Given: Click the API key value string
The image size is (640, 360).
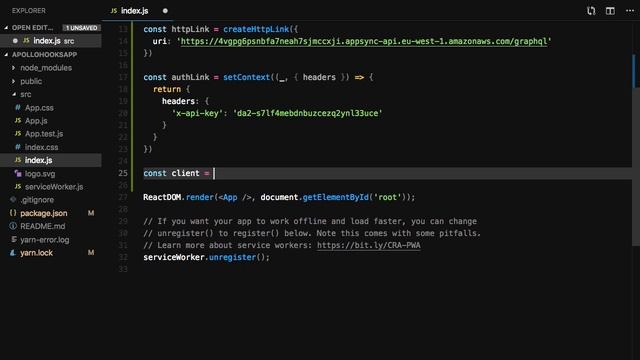Looking at the screenshot, I should (308, 113).
